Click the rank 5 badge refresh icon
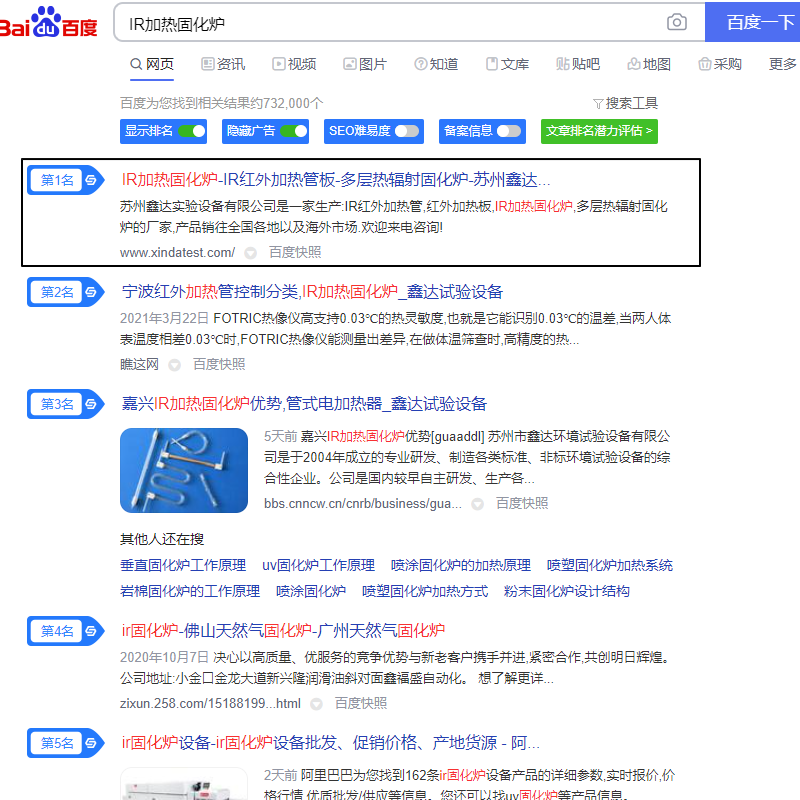 pos(91,743)
